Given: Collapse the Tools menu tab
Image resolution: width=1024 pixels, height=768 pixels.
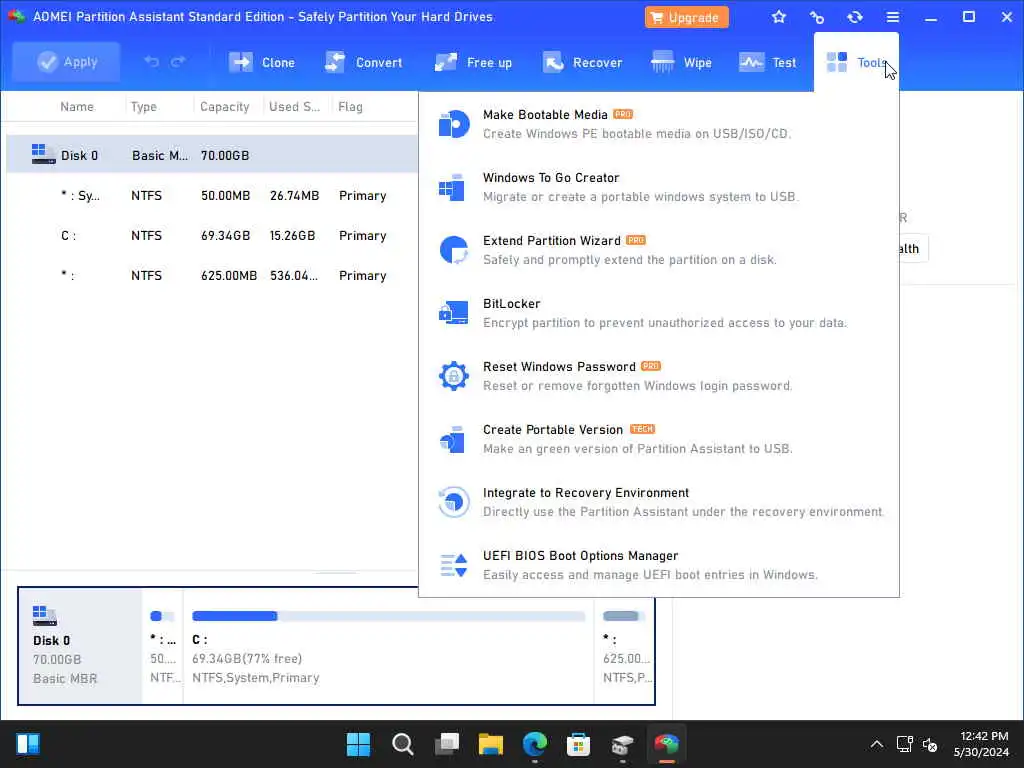Looking at the screenshot, I should (x=856, y=63).
